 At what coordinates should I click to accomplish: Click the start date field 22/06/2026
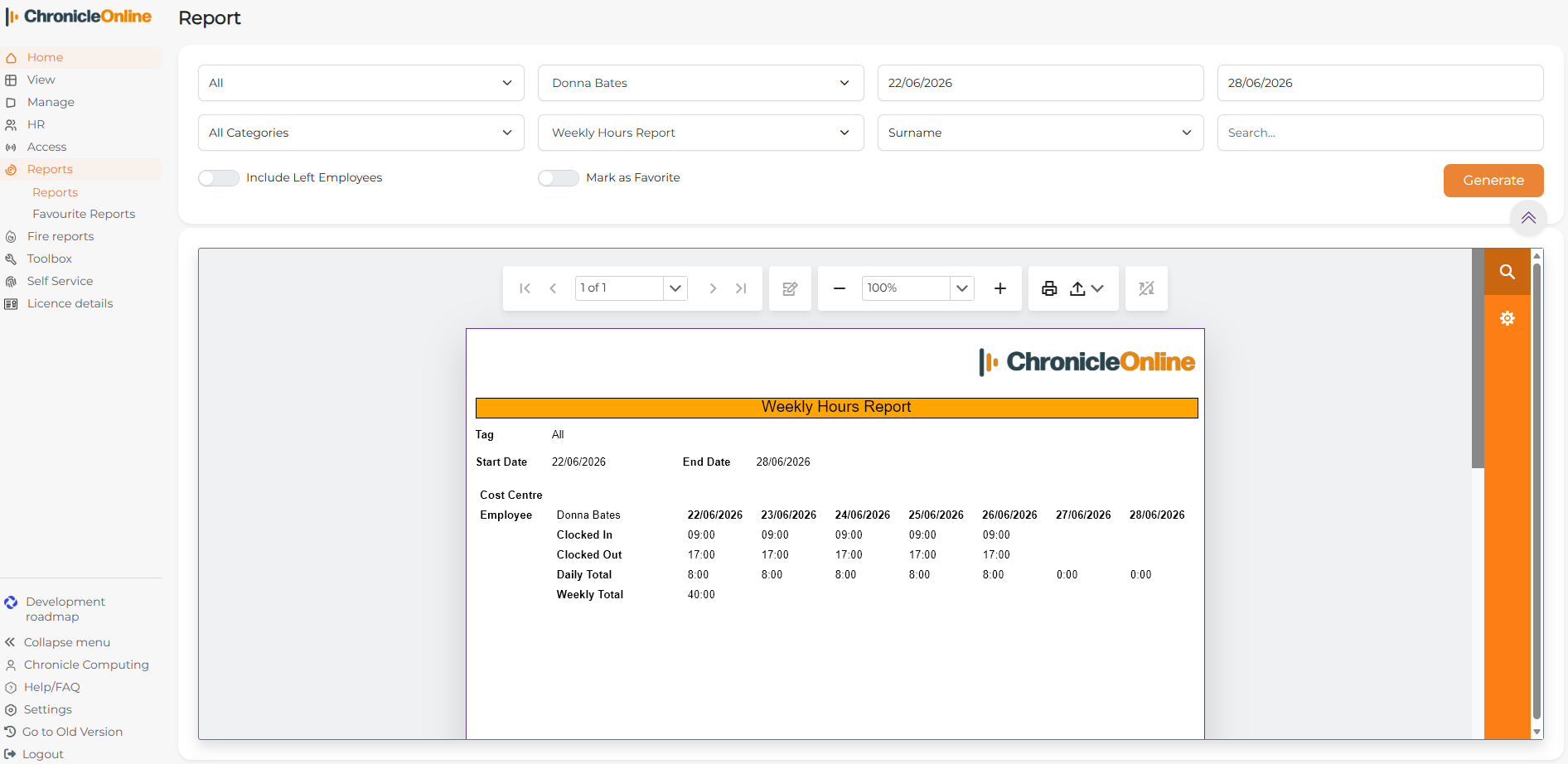tap(1041, 83)
